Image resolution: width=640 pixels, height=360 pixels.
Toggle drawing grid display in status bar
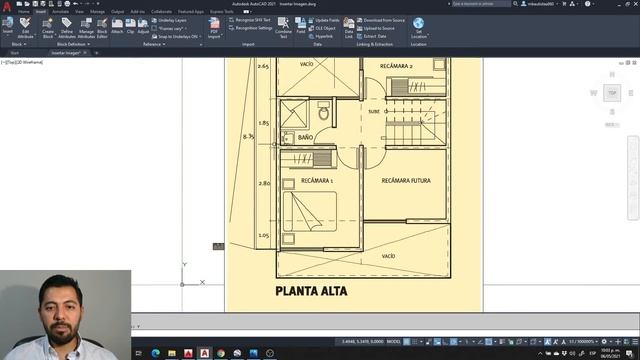click(407, 342)
